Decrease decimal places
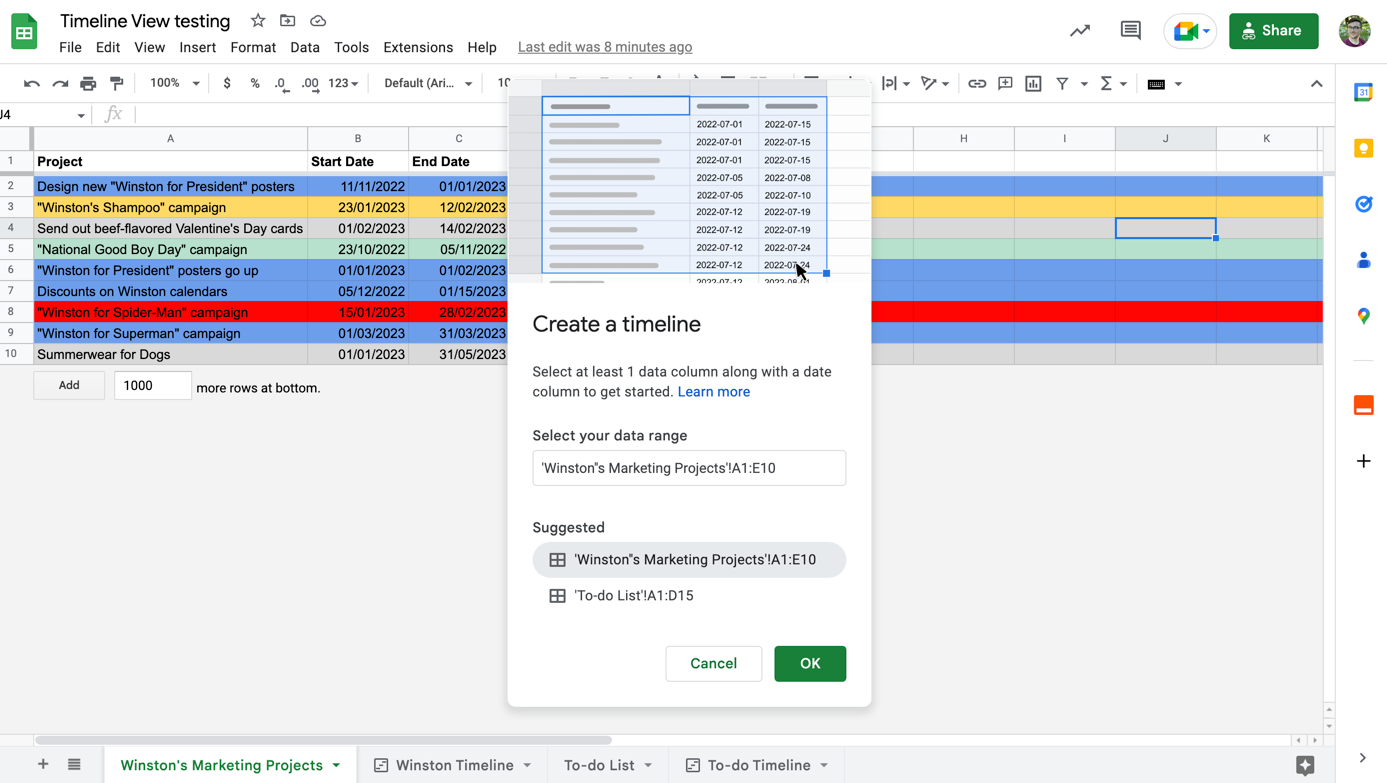 click(281, 84)
